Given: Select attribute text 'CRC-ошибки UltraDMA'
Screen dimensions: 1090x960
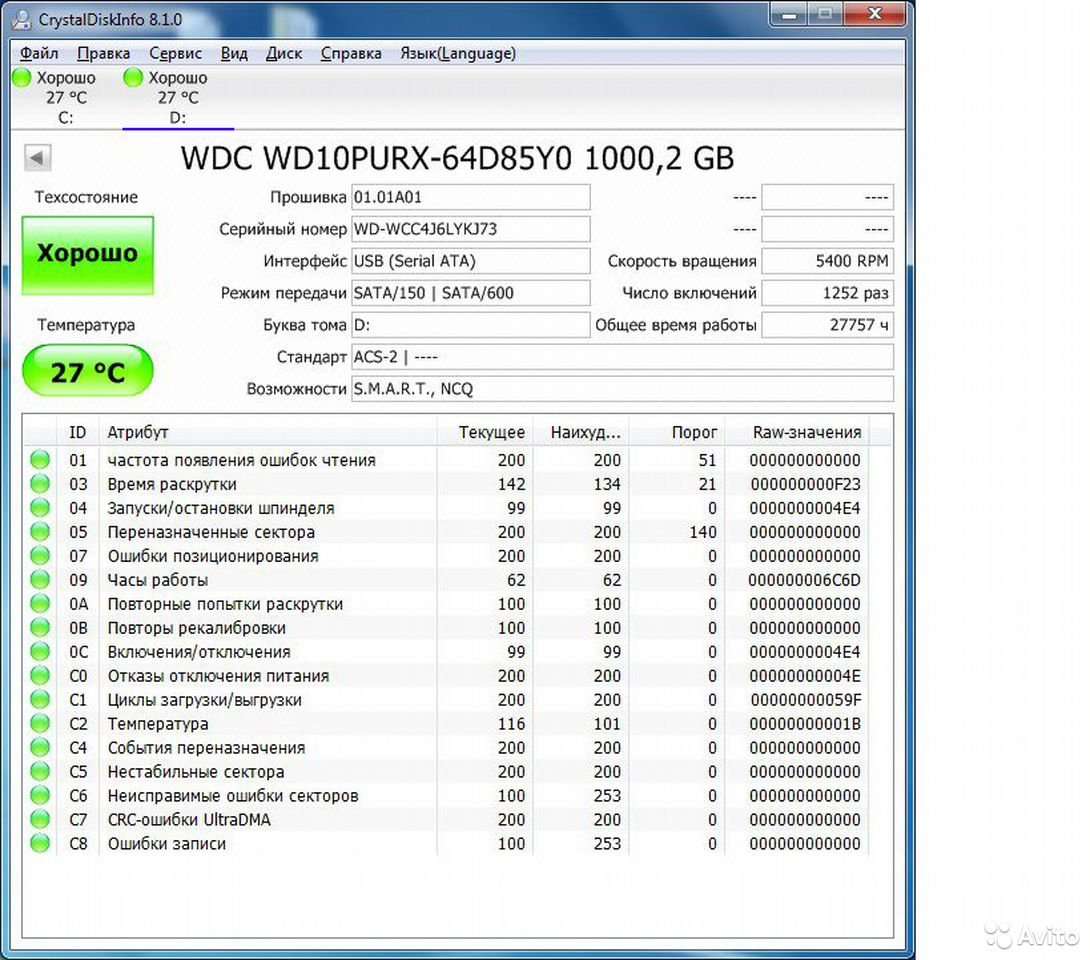Looking at the screenshot, I should point(189,820).
